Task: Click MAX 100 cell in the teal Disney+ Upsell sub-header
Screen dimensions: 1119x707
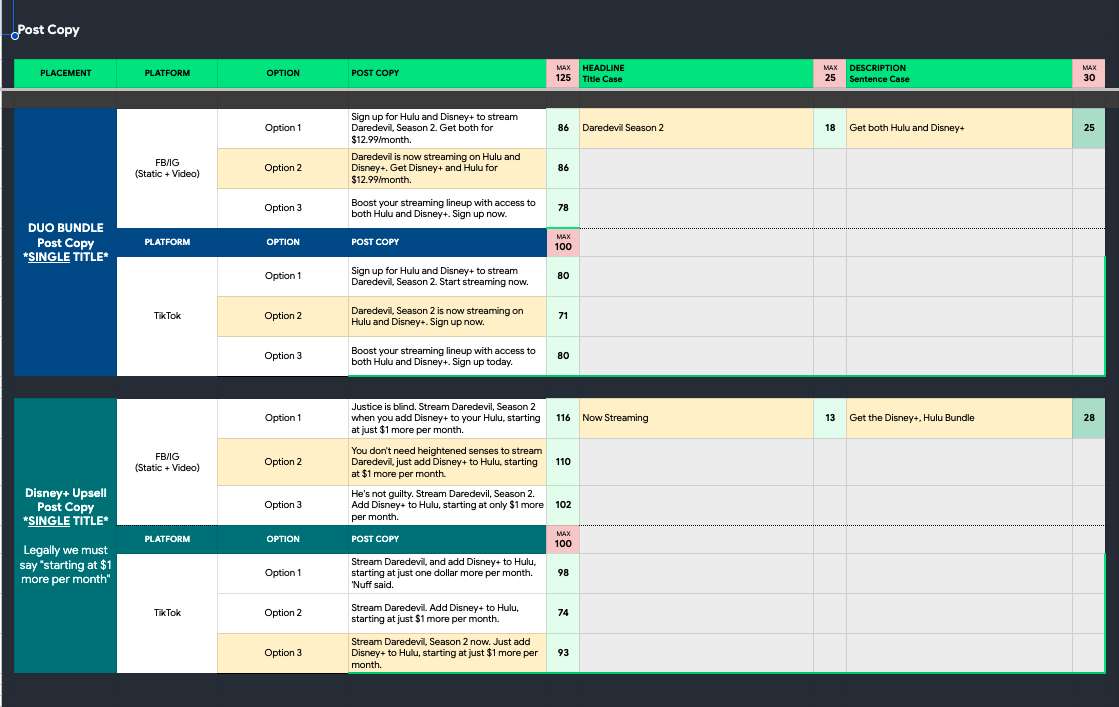Action: coord(563,539)
